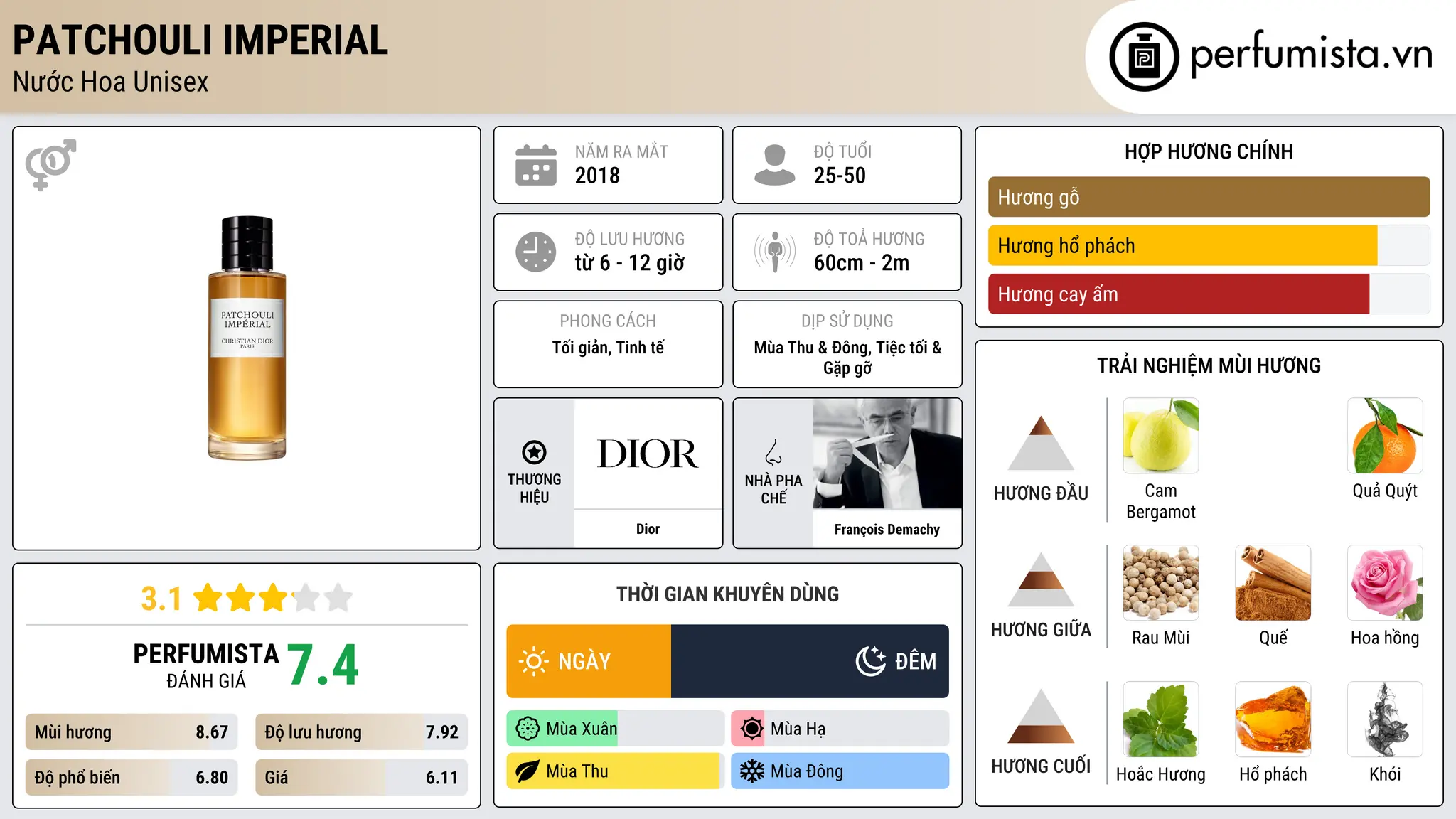This screenshot has height=819, width=1456.
Task: Click the leaf icon for Mùa Thu
Action: (x=528, y=771)
